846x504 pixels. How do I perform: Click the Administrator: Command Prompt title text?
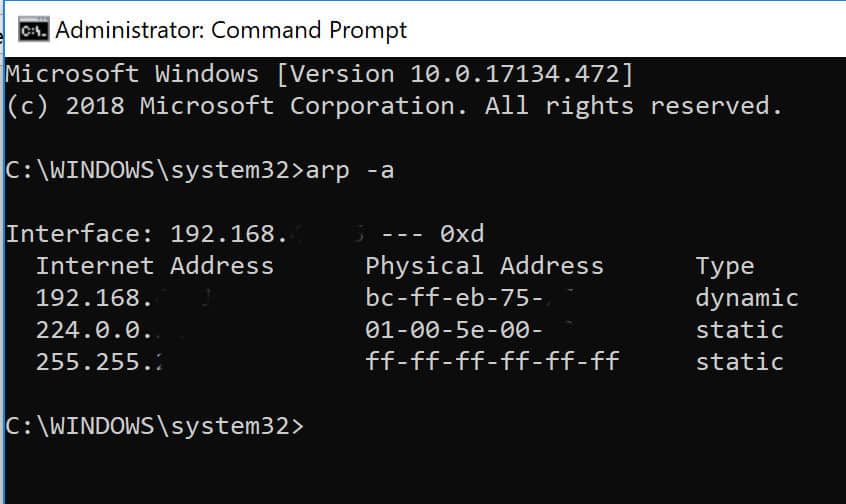coord(231,30)
